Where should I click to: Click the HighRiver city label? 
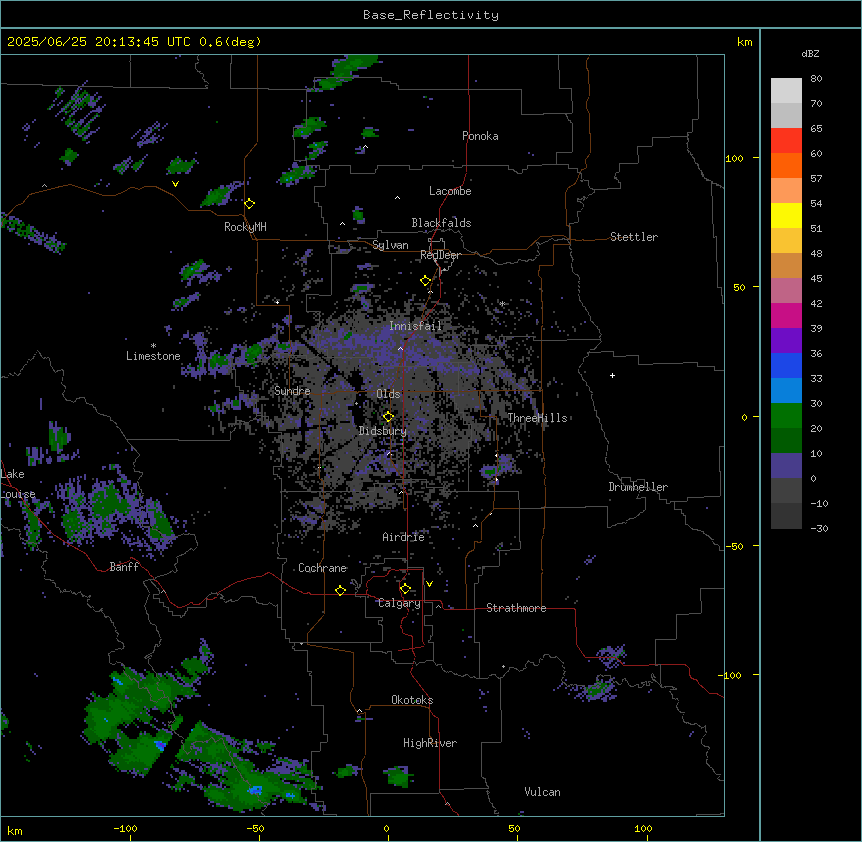click(x=430, y=743)
